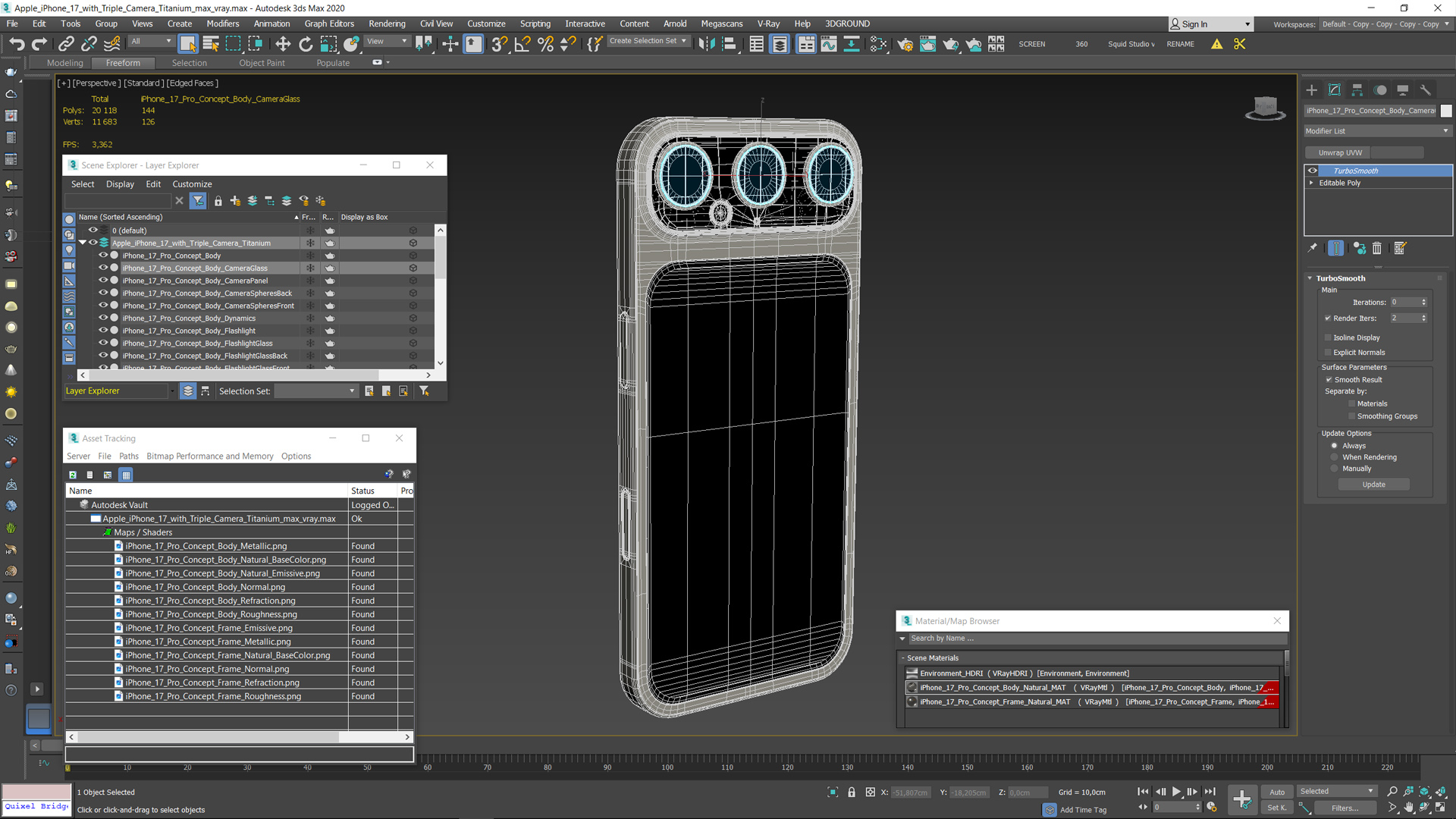
Task: Hide iPhone_17_Pro_Concept_Body layer item via eye
Action: pyautogui.click(x=103, y=256)
